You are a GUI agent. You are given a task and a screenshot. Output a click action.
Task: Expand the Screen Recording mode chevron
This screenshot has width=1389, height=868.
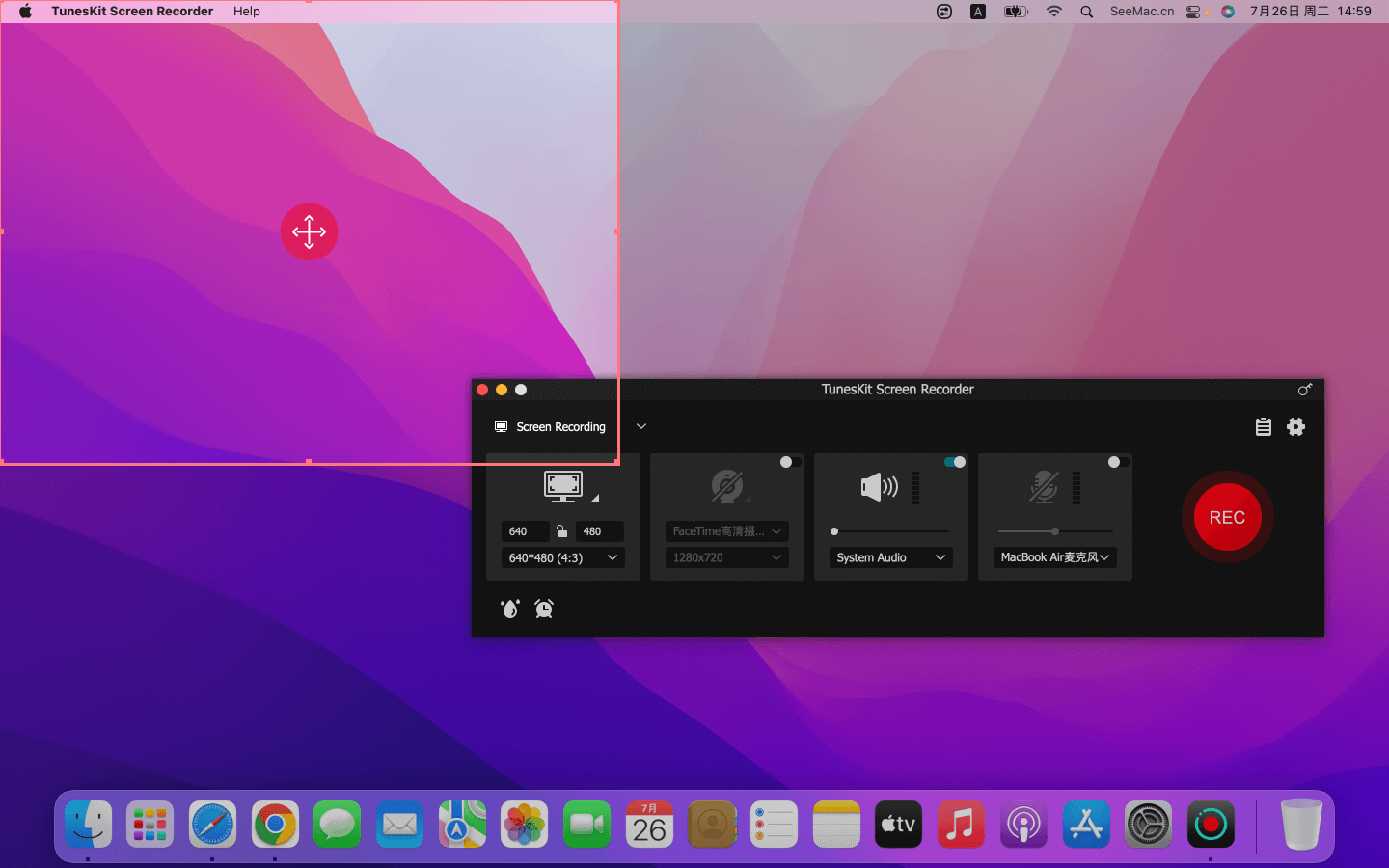(x=641, y=426)
